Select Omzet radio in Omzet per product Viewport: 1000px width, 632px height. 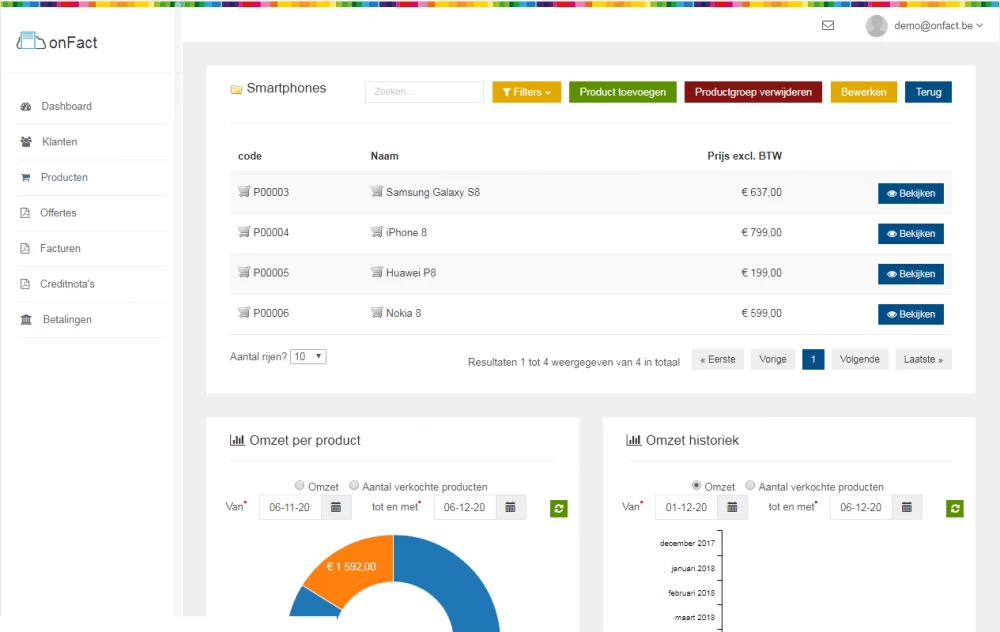[x=299, y=486]
